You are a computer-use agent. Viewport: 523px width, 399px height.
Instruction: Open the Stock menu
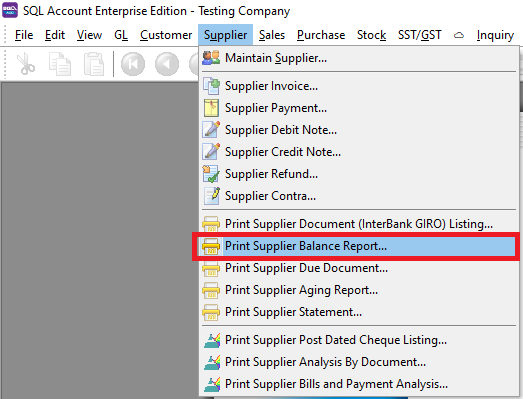(372, 35)
